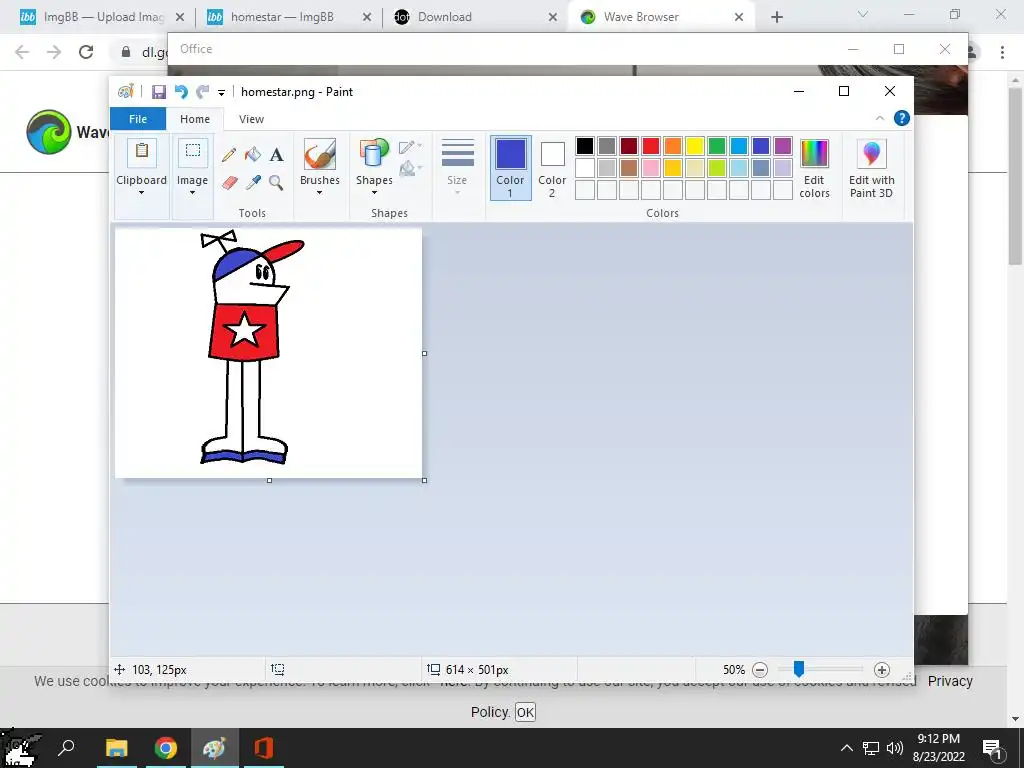Click Edit with Paint 3D
1024x768 pixels.
pyautogui.click(x=871, y=168)
